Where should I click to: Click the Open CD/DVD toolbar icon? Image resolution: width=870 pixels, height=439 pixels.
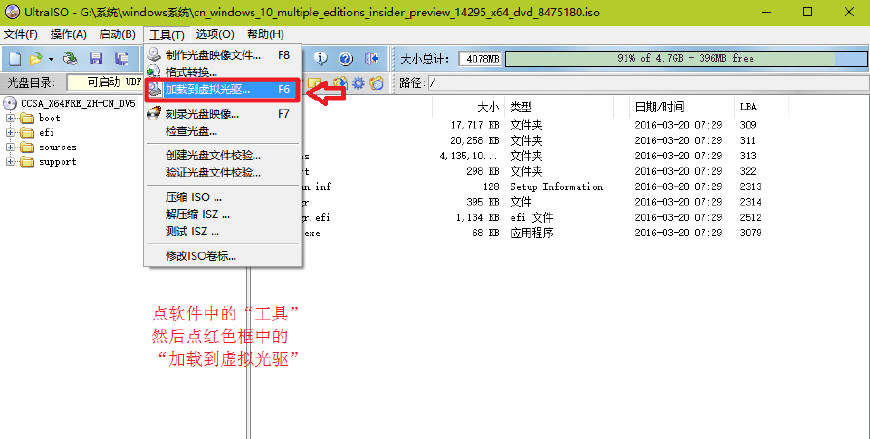pos(70,58)
